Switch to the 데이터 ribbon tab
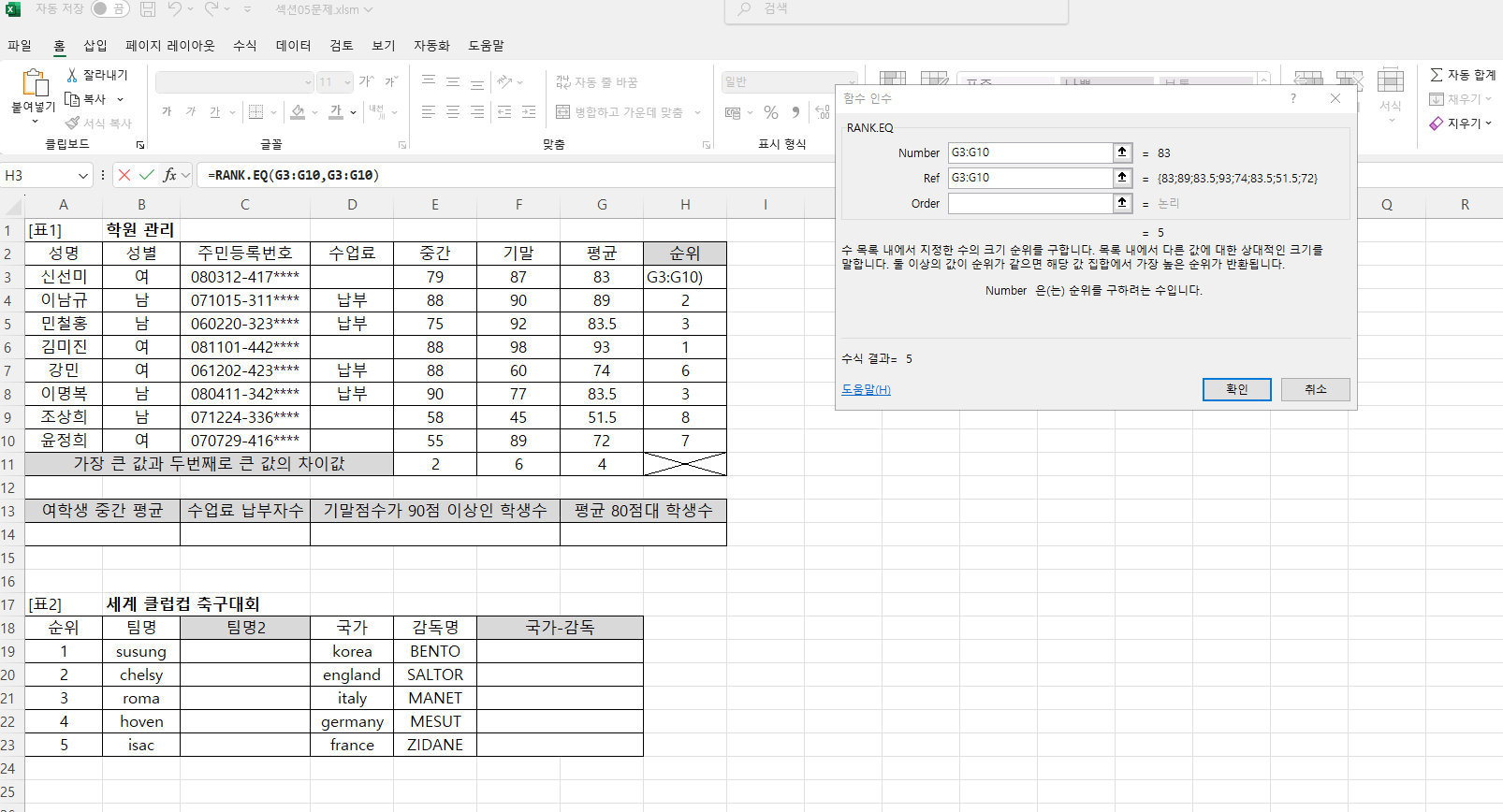The width and height of the screenshot is (1503, 812). [x=293, y=45]
